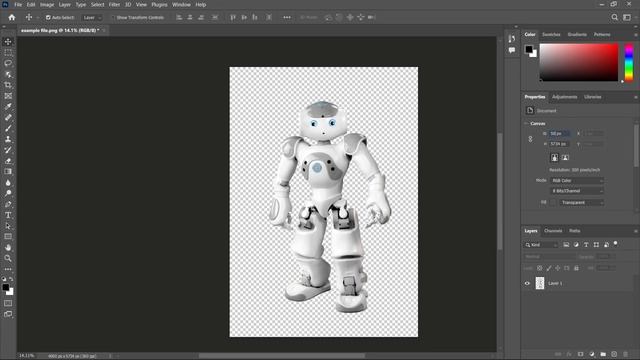640x360 pixels.
Task: Open the 8 Bits/Channel dropdown
Action: pyautogui.click(x=577, y=191)
